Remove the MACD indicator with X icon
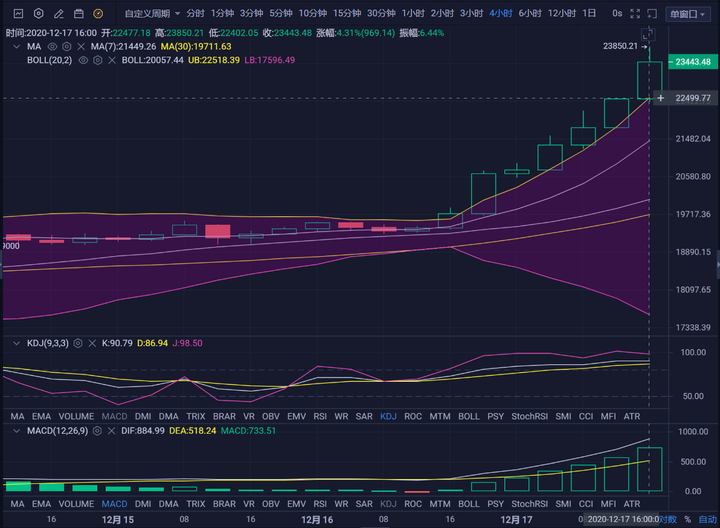Image resolution: width=720 pixels, height=528 pixels. coord(111,431)
